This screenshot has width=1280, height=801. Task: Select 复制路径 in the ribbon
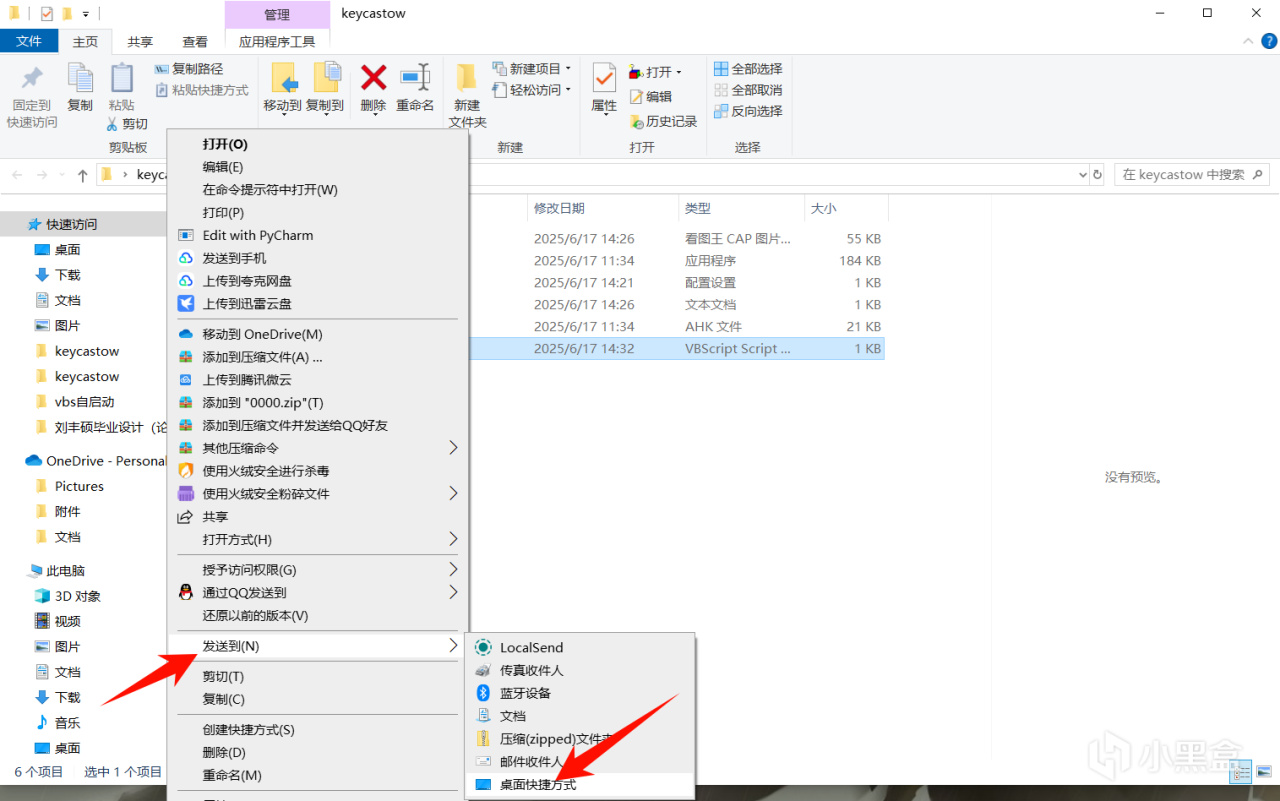point(189,69)
